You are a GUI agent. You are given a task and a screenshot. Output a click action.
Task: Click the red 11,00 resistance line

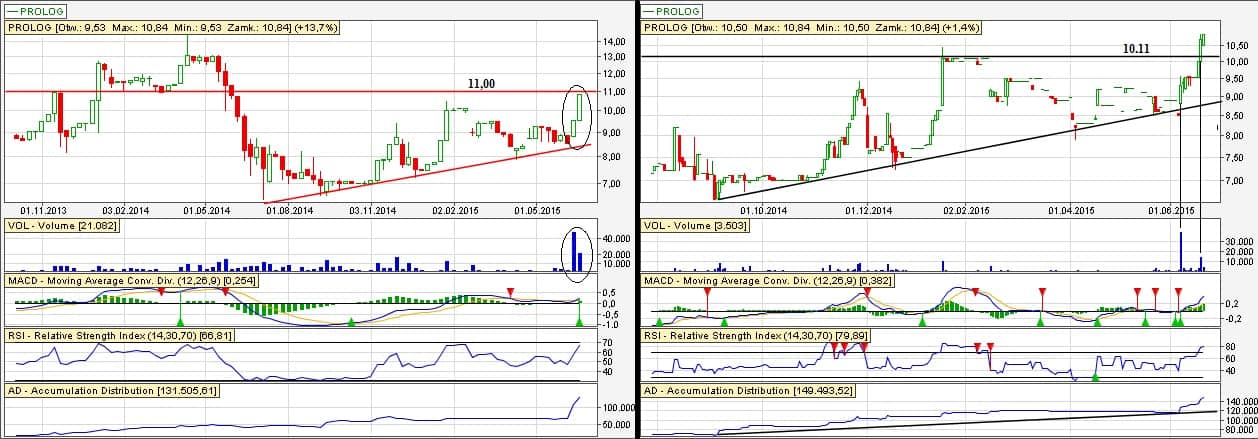300,92
